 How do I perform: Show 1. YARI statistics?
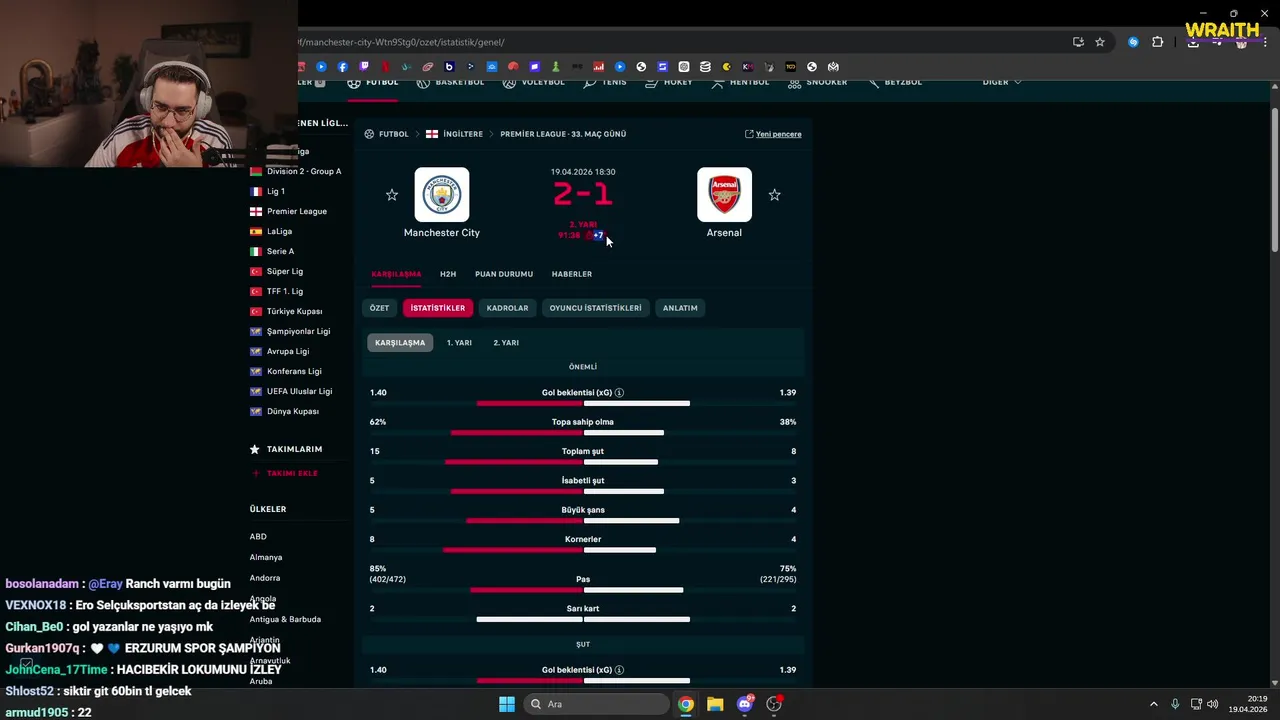[459, 343]
